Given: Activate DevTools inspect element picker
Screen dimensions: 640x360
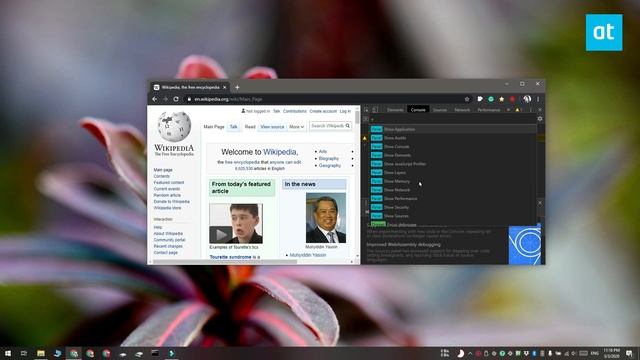Looking at the screenshot, I should pos(367,110).
